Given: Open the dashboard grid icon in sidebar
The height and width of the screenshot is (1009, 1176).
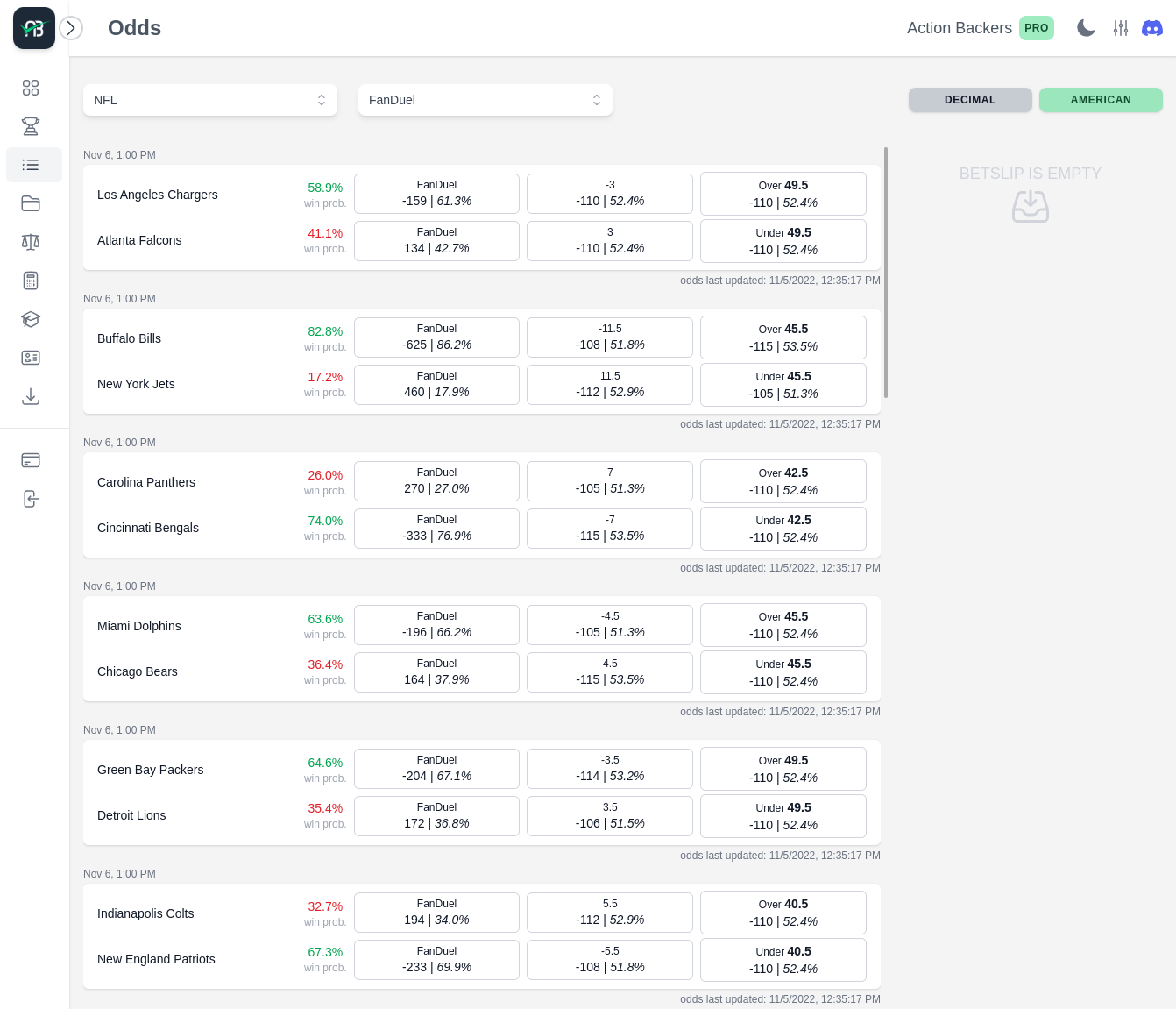Looking at the screenshot, I should [31, 88].
